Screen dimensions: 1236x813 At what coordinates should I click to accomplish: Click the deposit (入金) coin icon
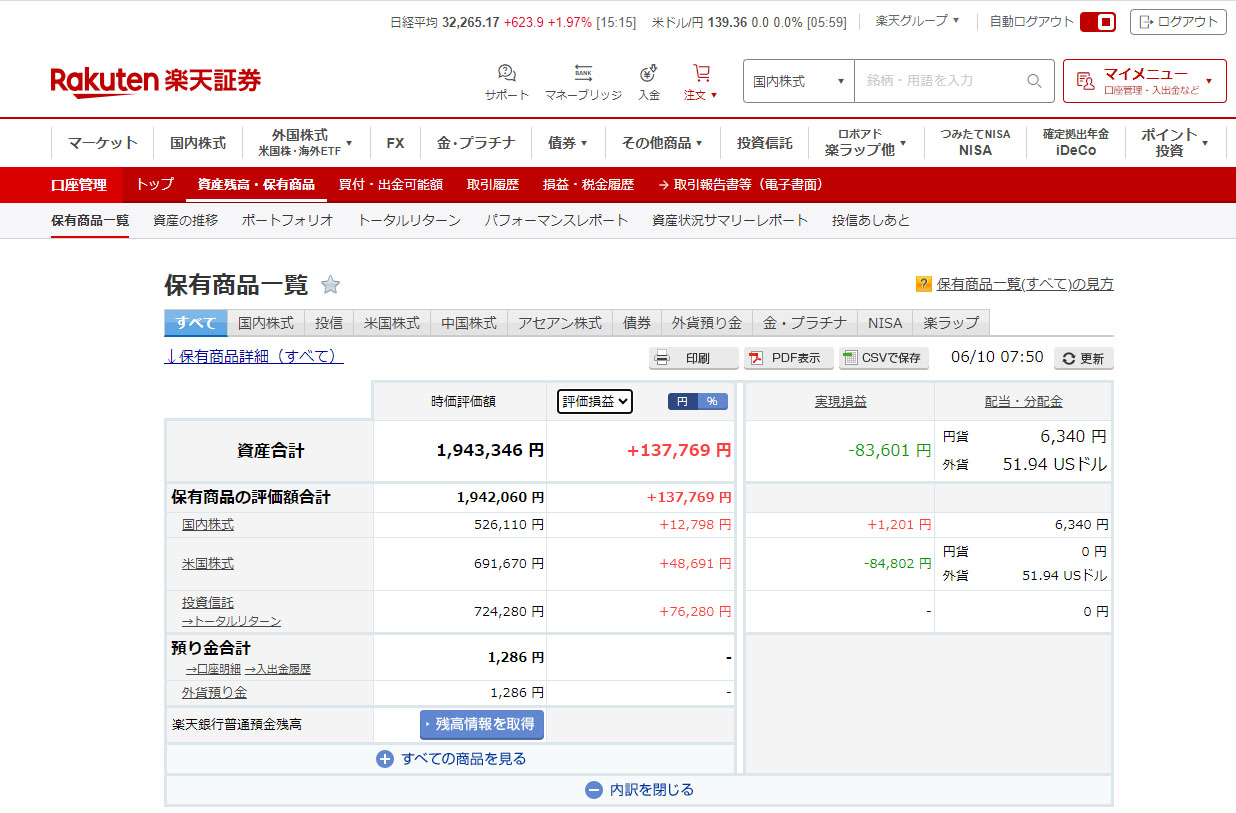point(649,74)
